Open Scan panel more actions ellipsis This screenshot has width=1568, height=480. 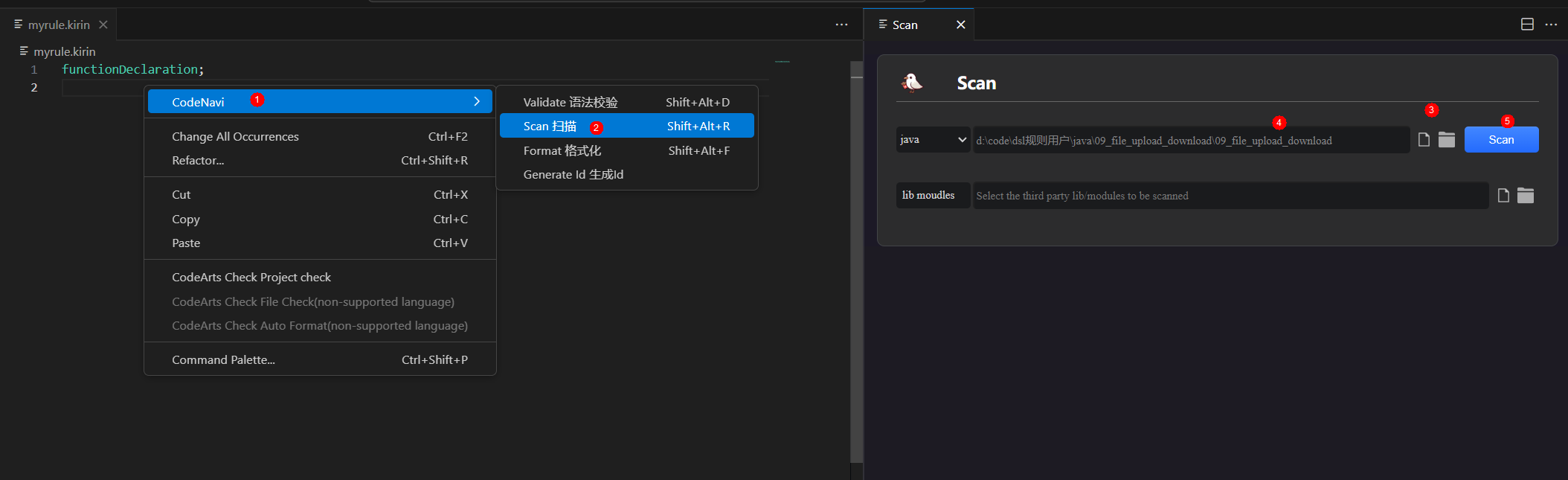1551,25
